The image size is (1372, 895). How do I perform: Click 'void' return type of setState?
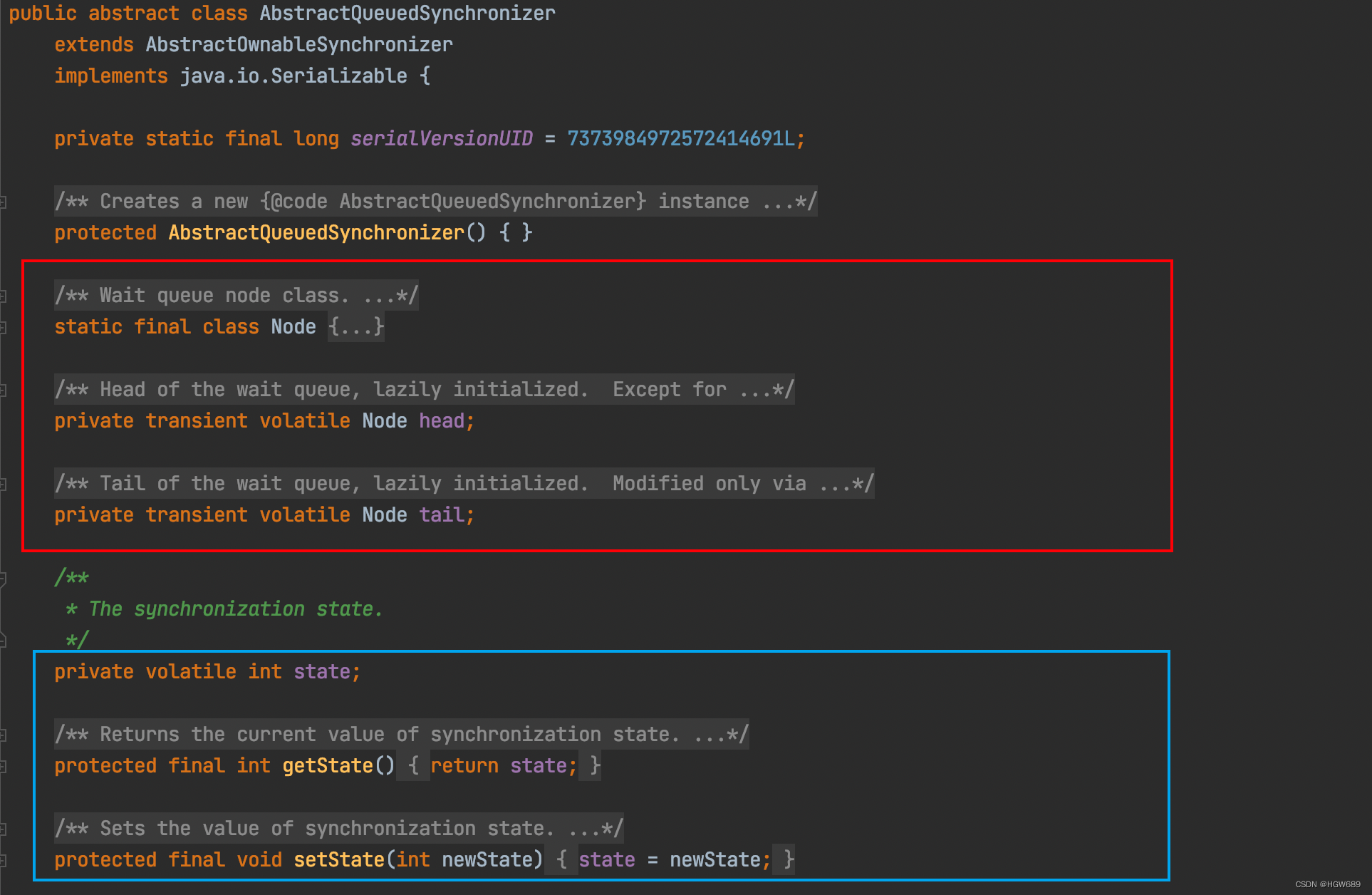pyautogui.click(x=259, y=860)
